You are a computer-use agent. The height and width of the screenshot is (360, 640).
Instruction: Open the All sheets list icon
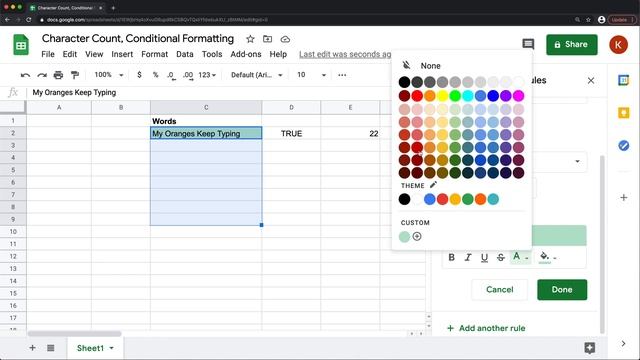click(x=51, y=348)
